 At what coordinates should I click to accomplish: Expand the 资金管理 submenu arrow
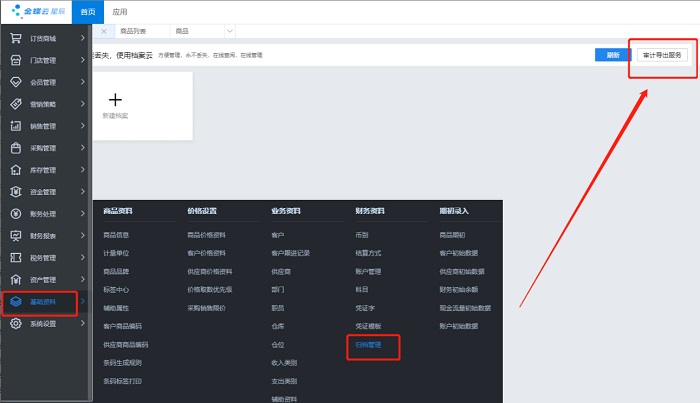(82, 192)
